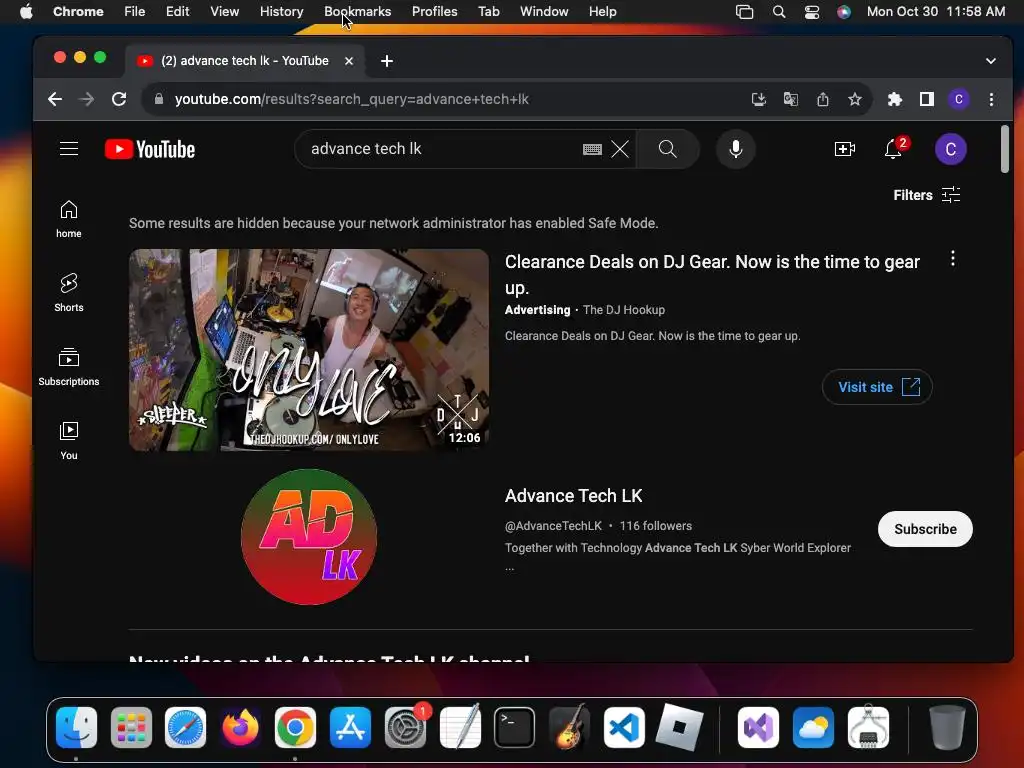Screen dimensions: 1024x768
Task: Open the File menu
Action: (135, 12)
